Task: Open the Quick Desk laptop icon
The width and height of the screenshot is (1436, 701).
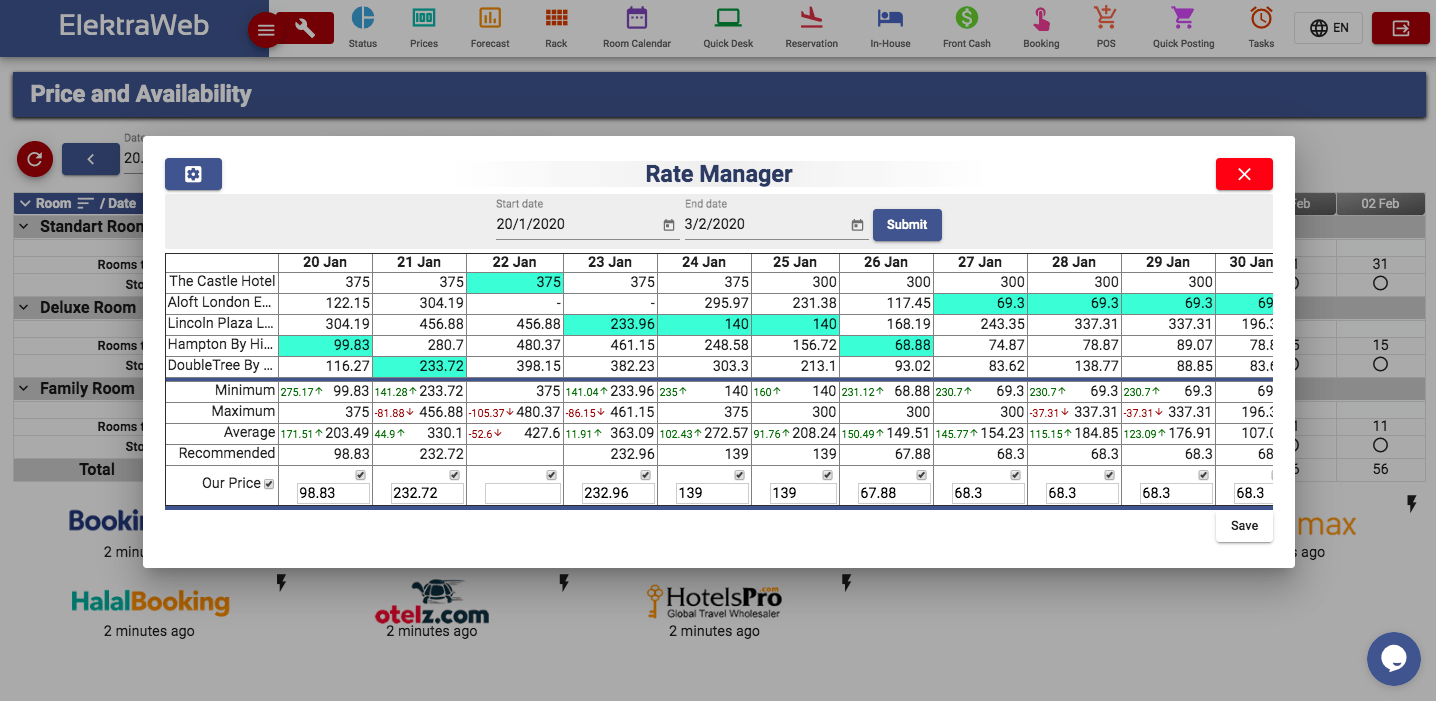Action: click(728, 18)
